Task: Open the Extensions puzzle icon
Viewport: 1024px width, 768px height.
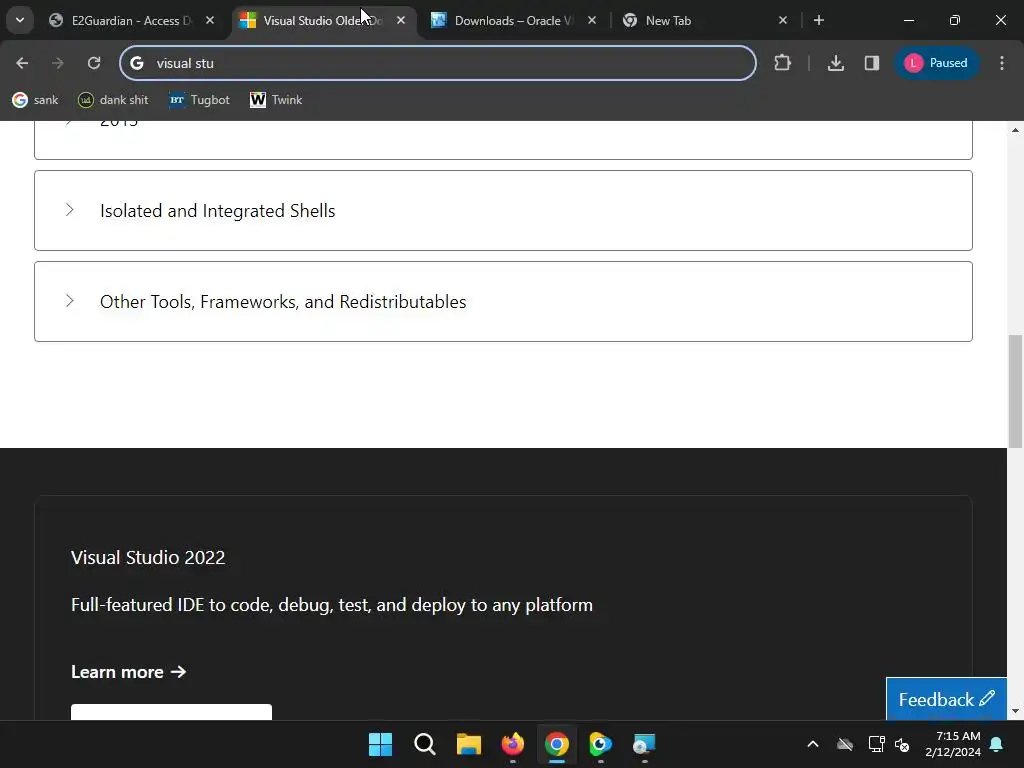Action: coord(782,63)
